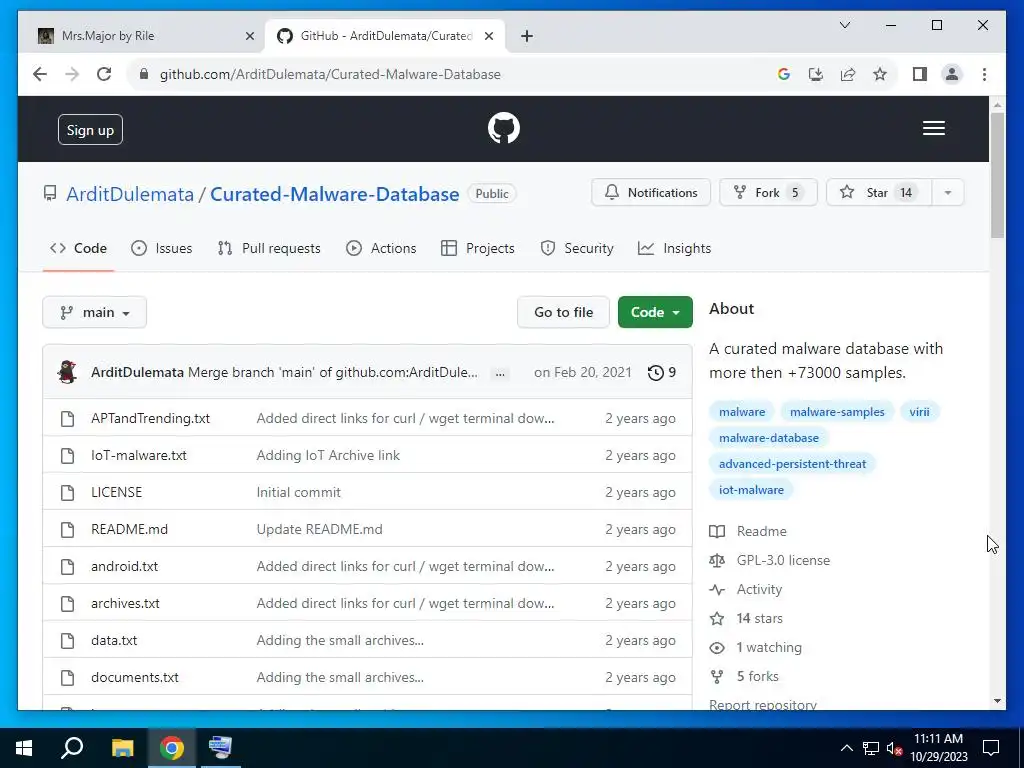Open the Star lists dropdown arrow

tap(948, 193)
